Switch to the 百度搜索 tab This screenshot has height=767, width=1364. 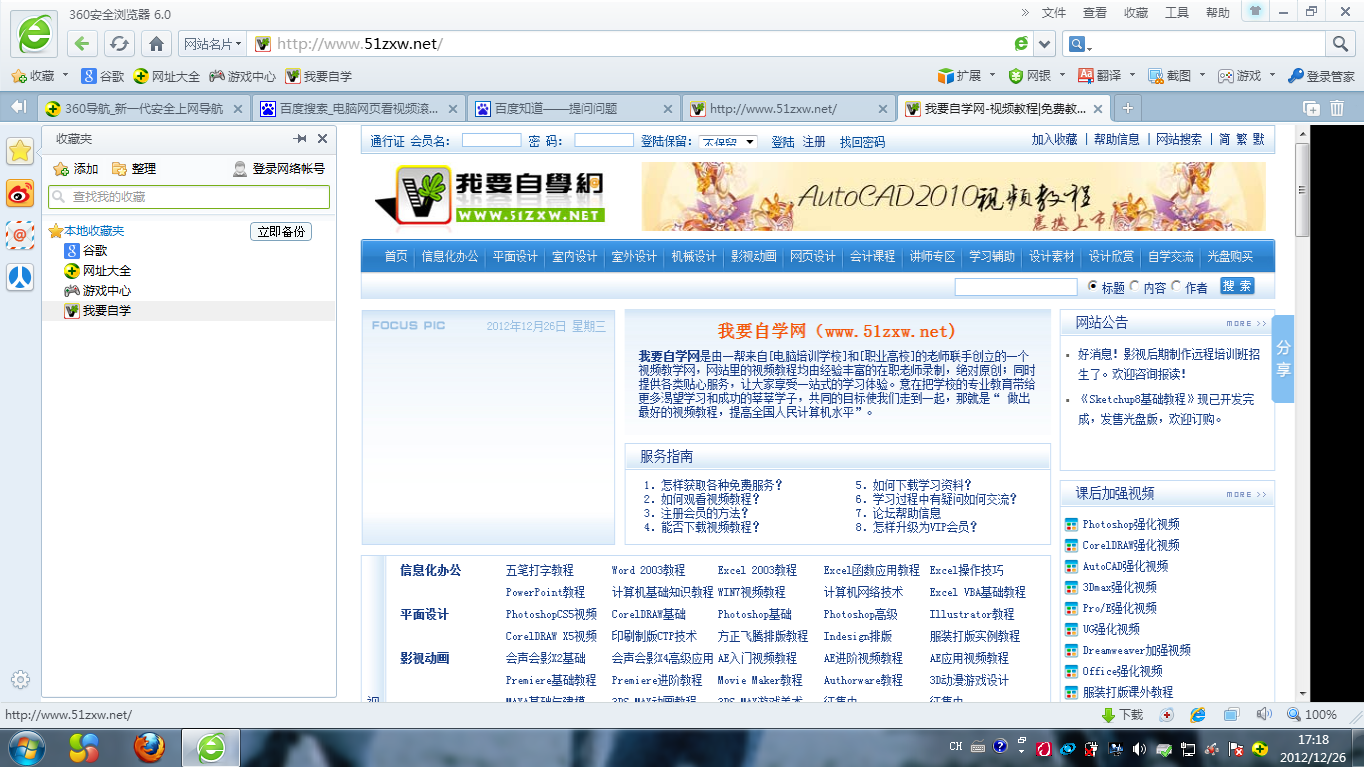coord(358,109)
